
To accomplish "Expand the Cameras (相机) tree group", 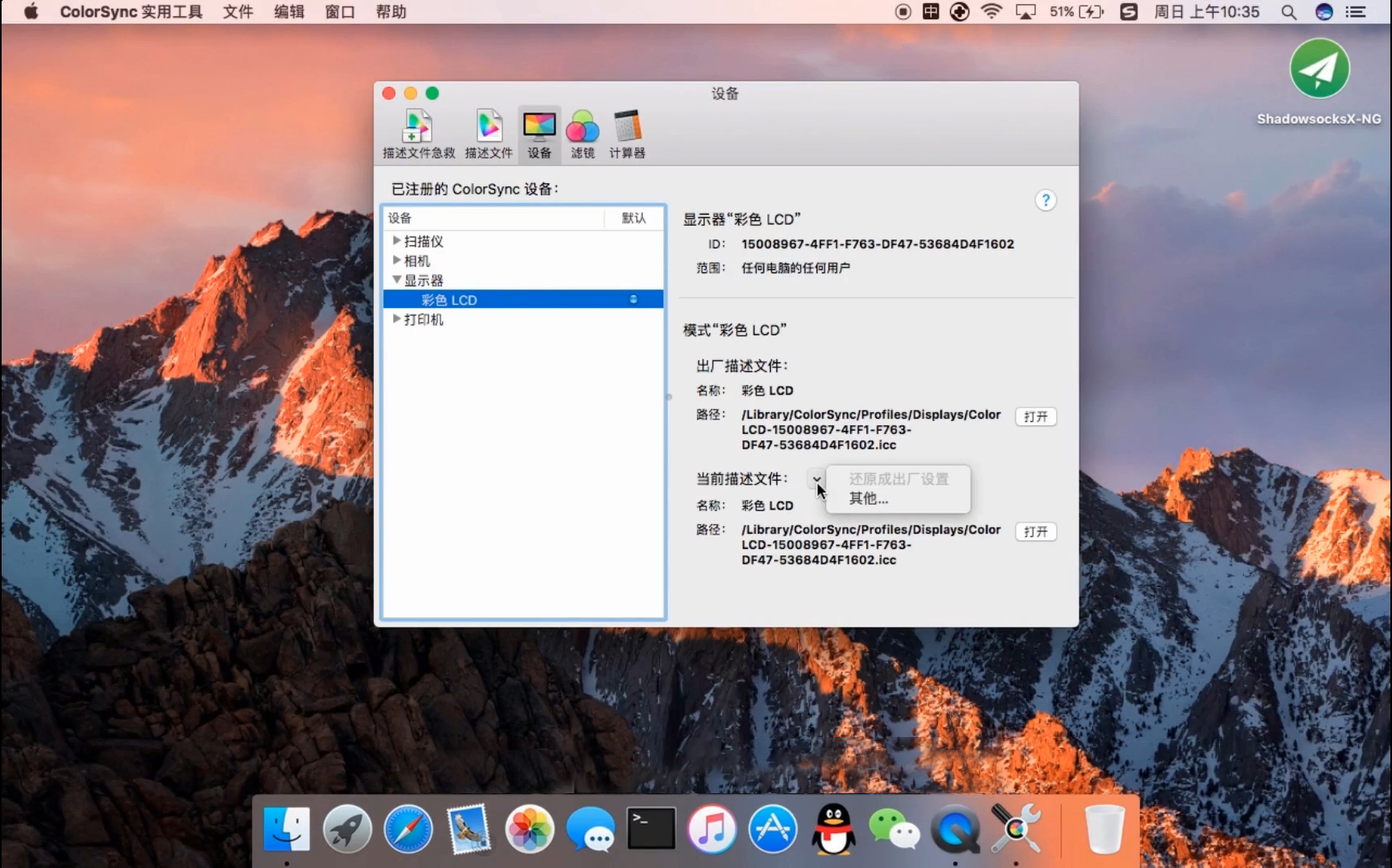I will (396, 260).
